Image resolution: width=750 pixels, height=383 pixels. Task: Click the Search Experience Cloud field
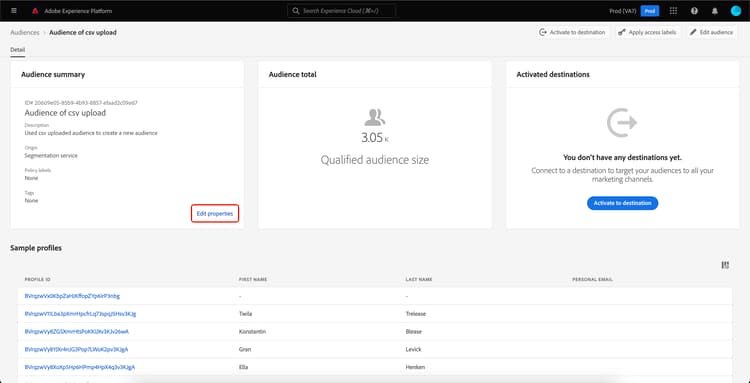click(342, 11)
